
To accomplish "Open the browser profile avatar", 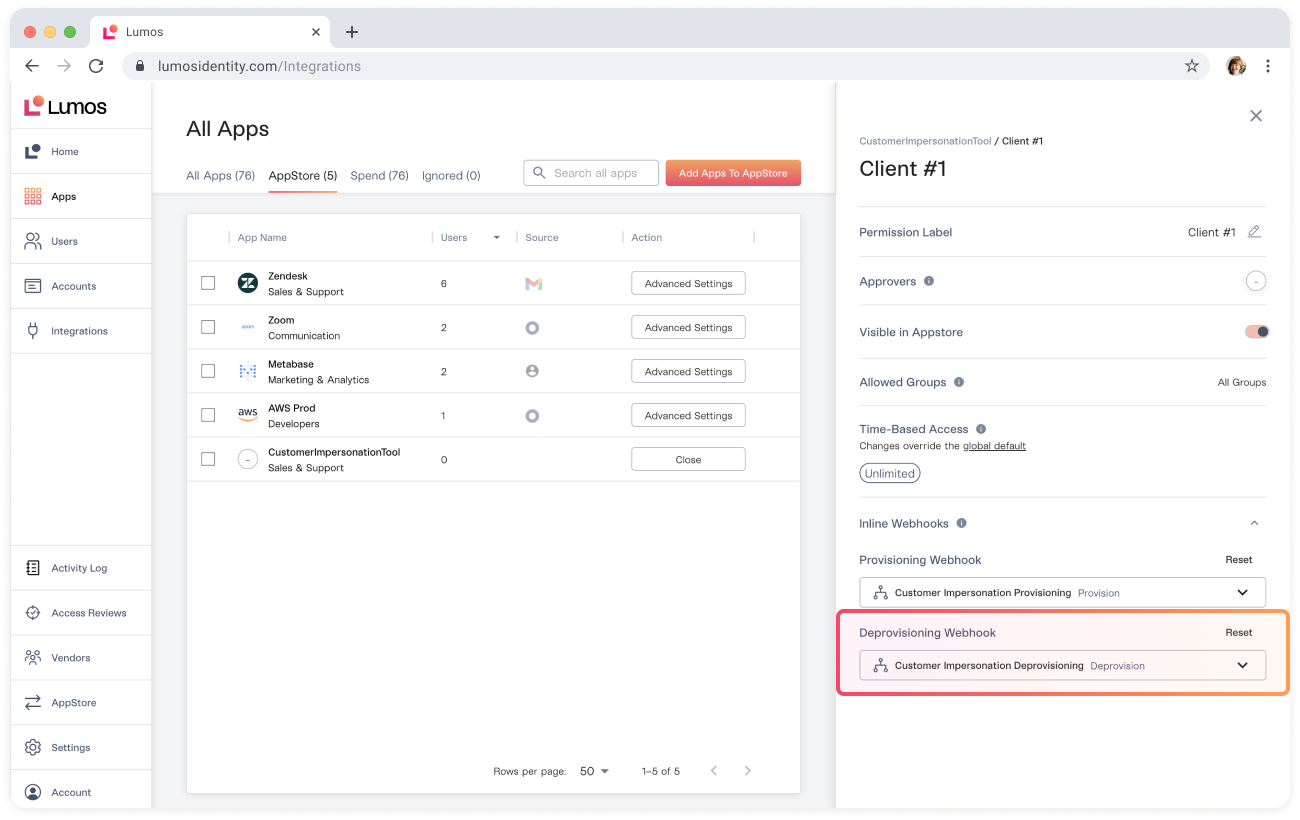I will tap(1236, 66).
